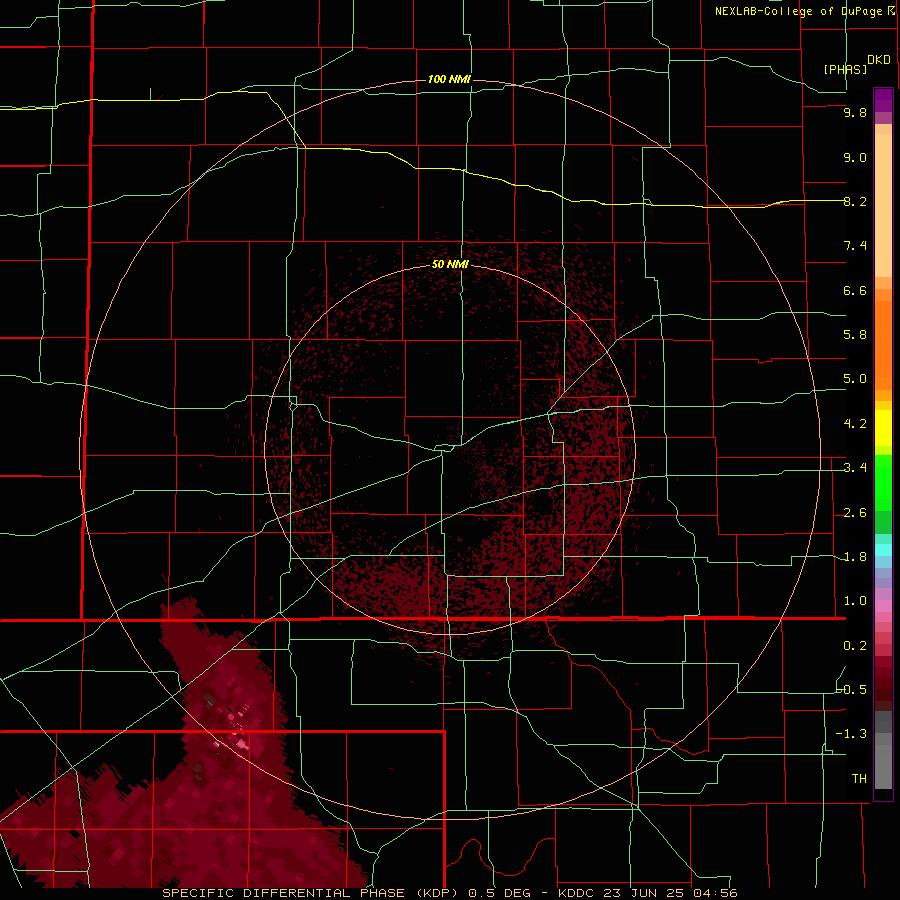The image size is (900, 900).
Task: Click the 50 NMI range ring label
Action: [x=450, y=265]
